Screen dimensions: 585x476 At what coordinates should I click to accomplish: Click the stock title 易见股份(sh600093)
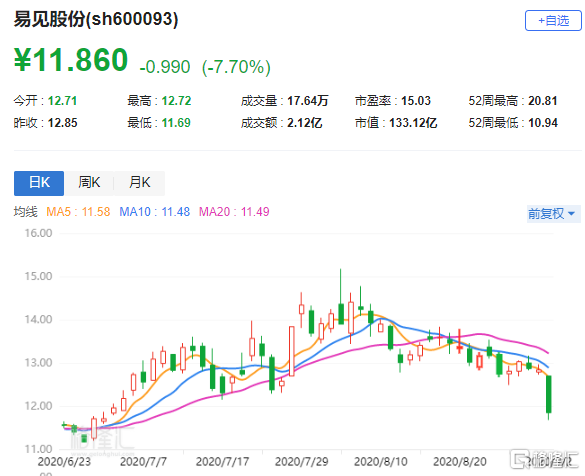click(x=96, y=19)
